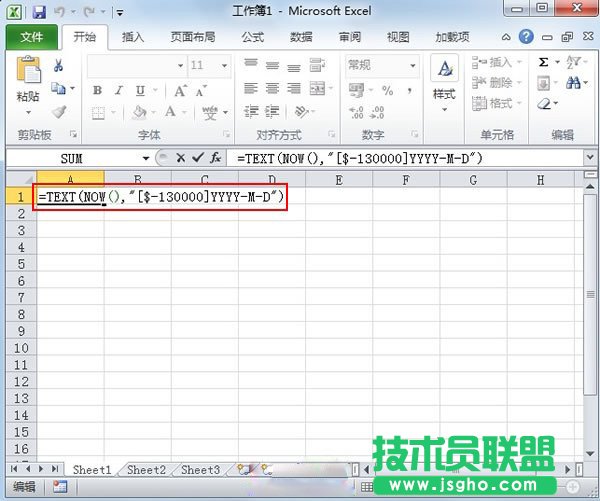Toggle wrap text icon
This screenshot has height=501, width=600.
pyautogui.click(x=318, y=65)
